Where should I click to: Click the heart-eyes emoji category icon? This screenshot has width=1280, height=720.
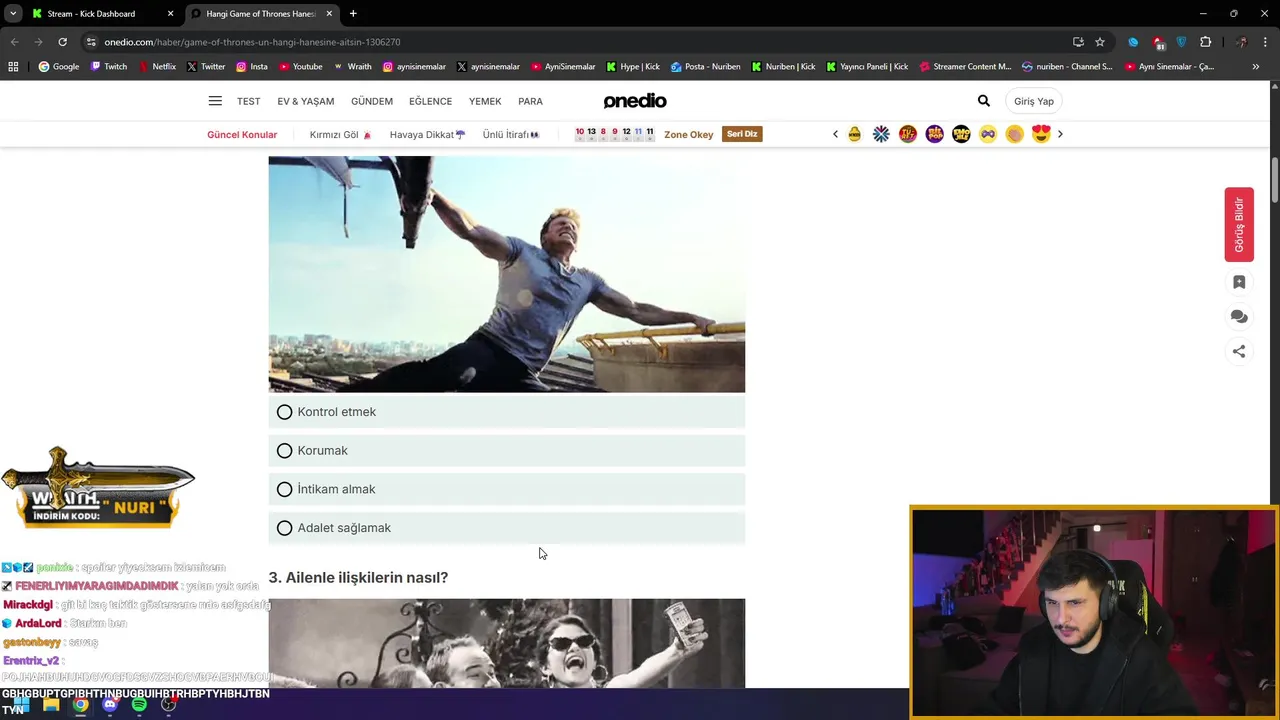tap(1041, 134)
